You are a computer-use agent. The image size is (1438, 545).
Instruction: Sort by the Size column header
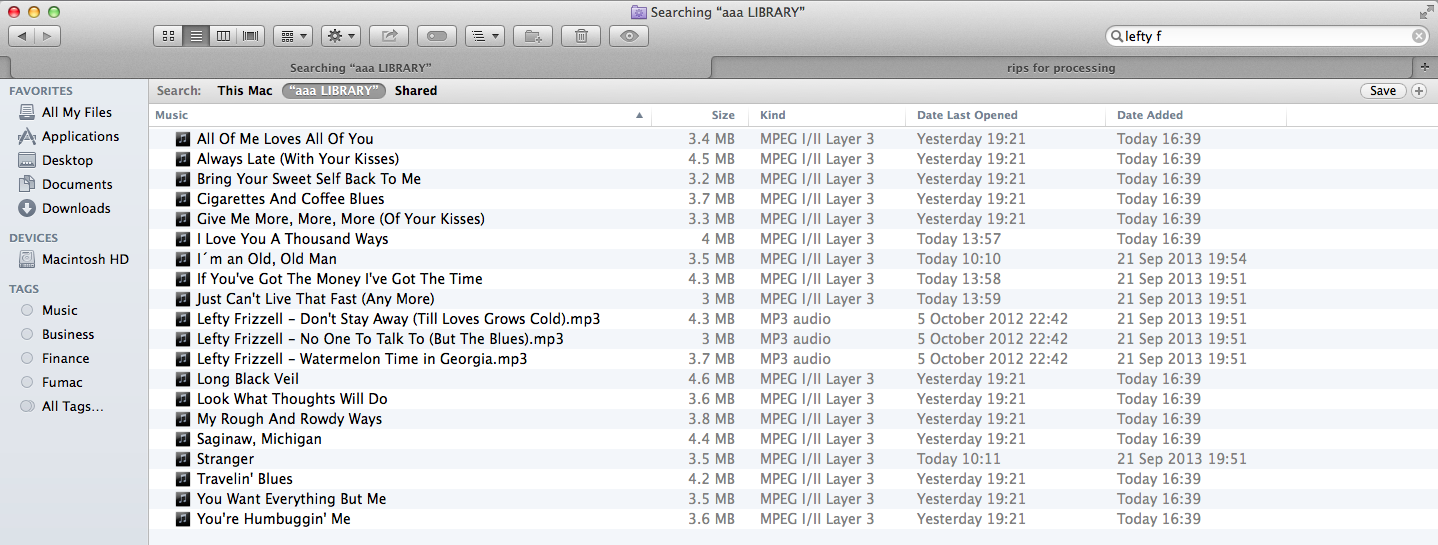pos(697,115)
